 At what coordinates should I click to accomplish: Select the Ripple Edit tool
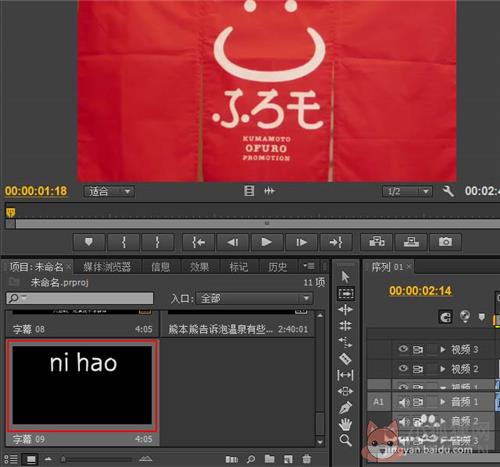point(345,310)
